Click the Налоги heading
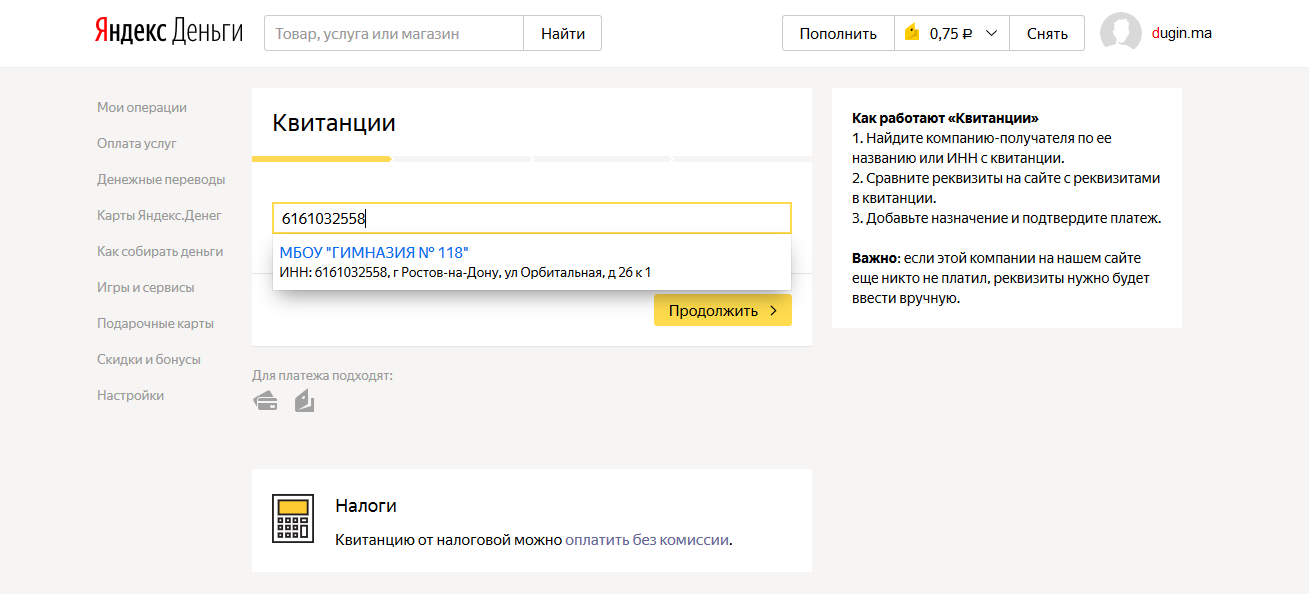Screen dimensions: 1309x594 click(366, 506)
